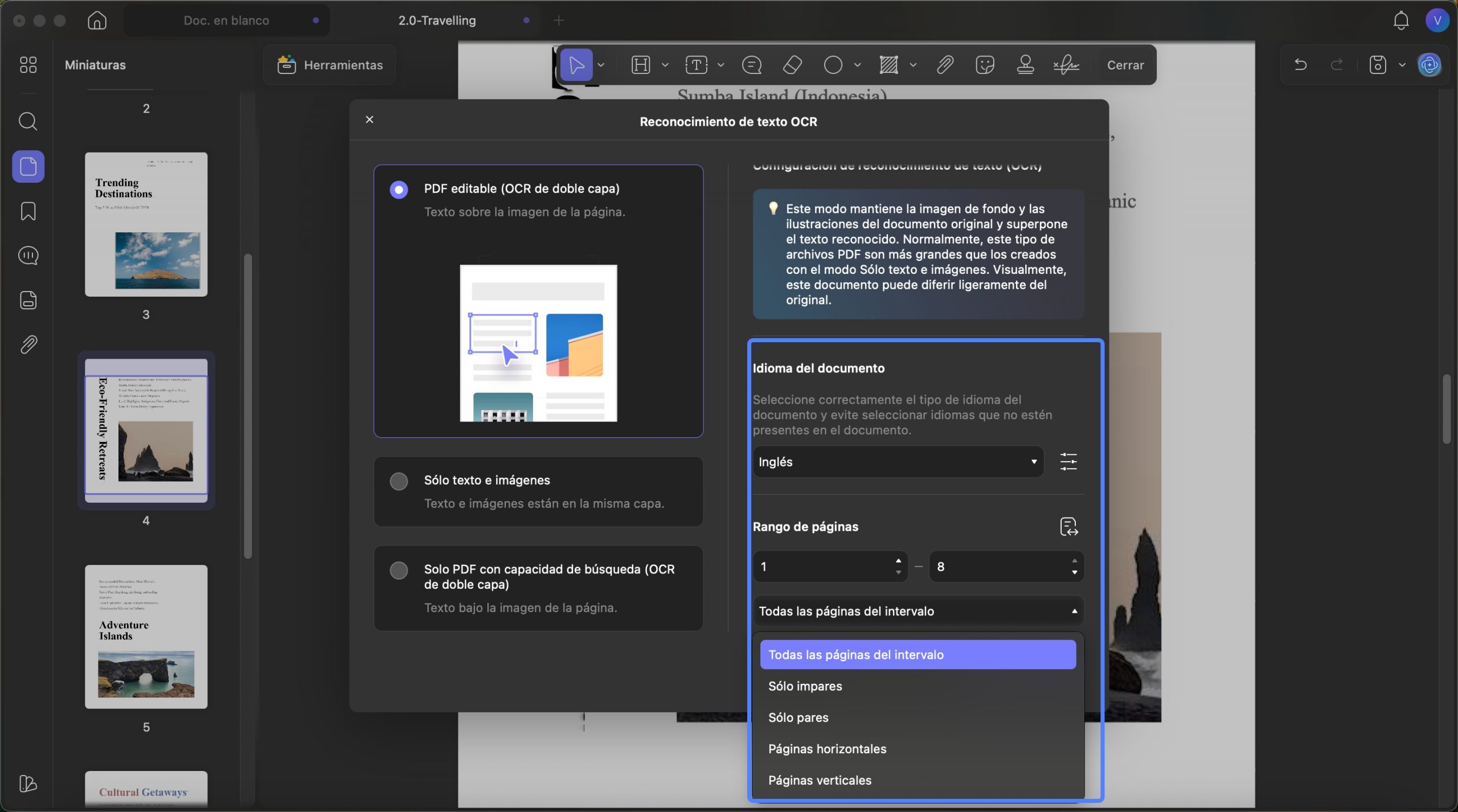Add a comment note with toolbar

click(x=752, y=65)
